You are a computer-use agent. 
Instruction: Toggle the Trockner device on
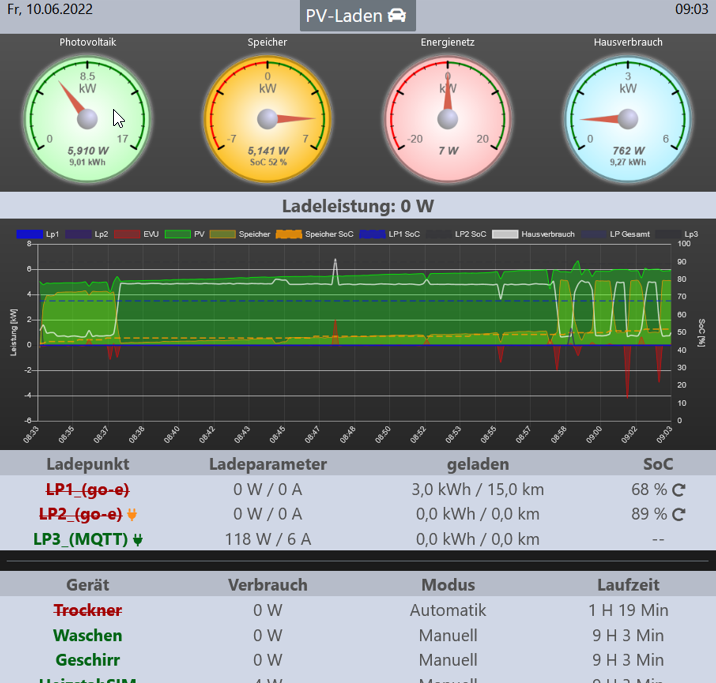pyautogui.click(x=88, y=610)
